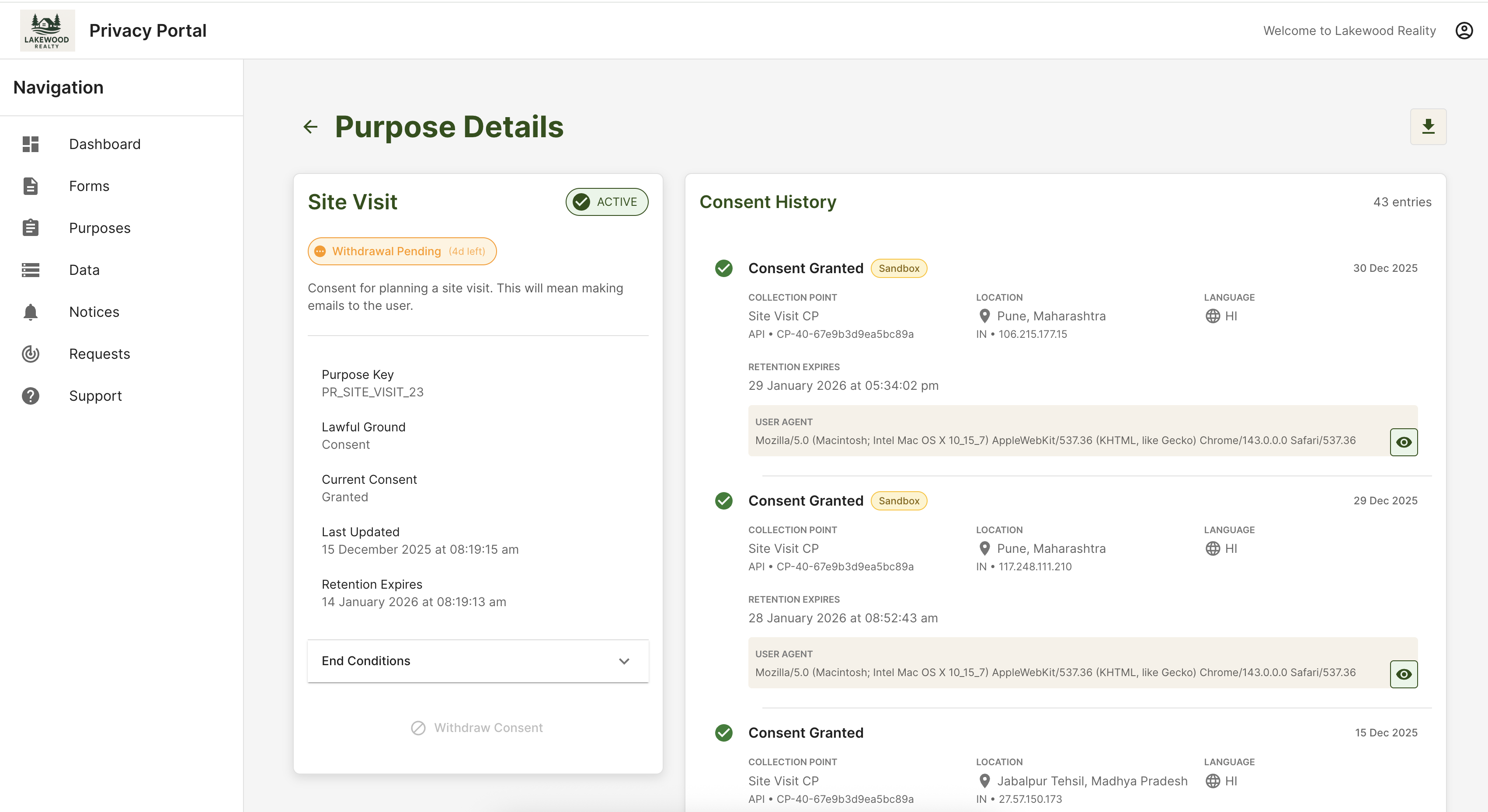
Task: Open the Data list icon
Action: 30,270
